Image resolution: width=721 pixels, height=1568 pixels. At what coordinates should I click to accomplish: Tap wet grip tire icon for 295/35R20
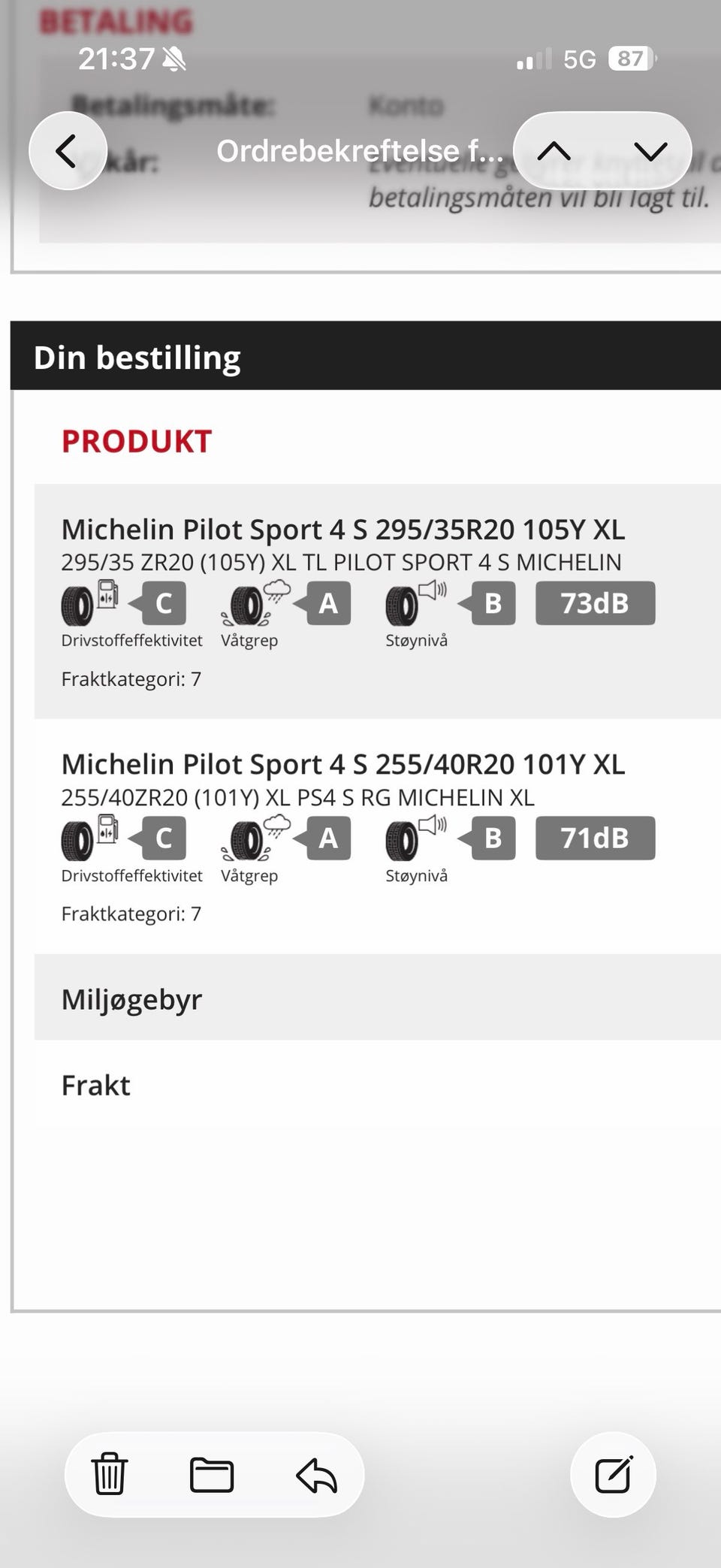click(x=255, y=603)
